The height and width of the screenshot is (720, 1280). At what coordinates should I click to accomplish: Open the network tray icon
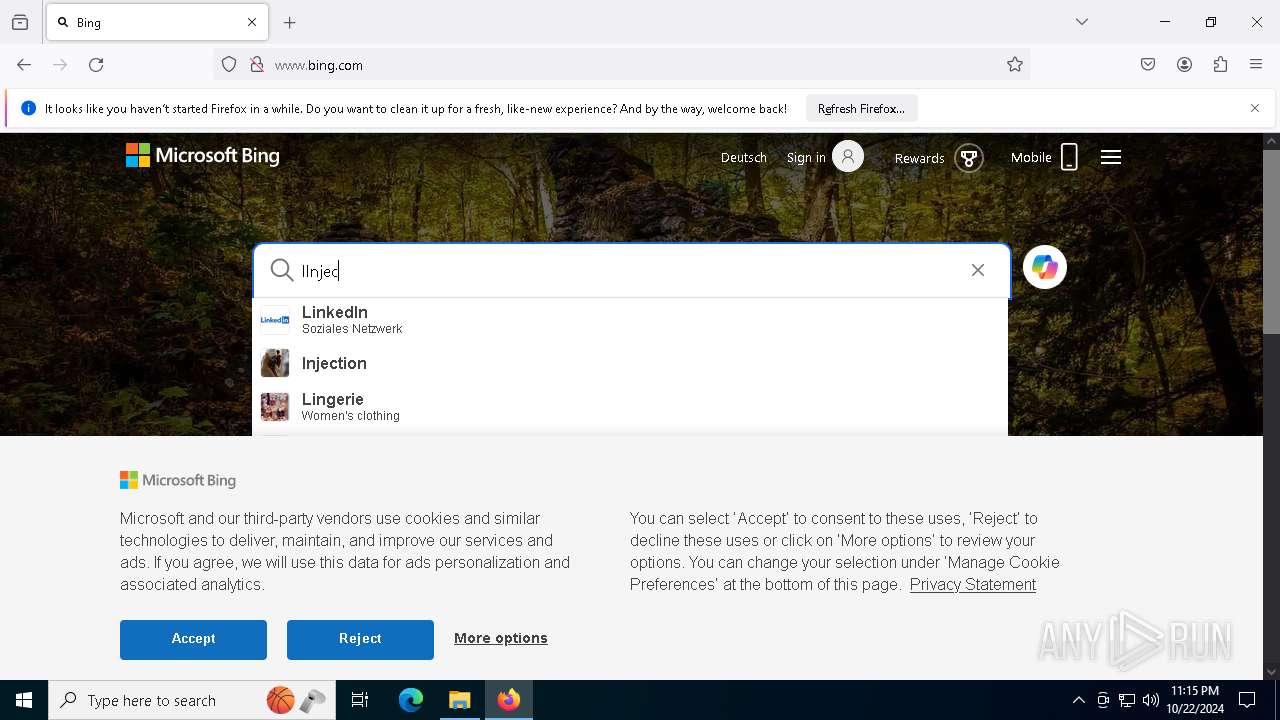(1127, 700)
